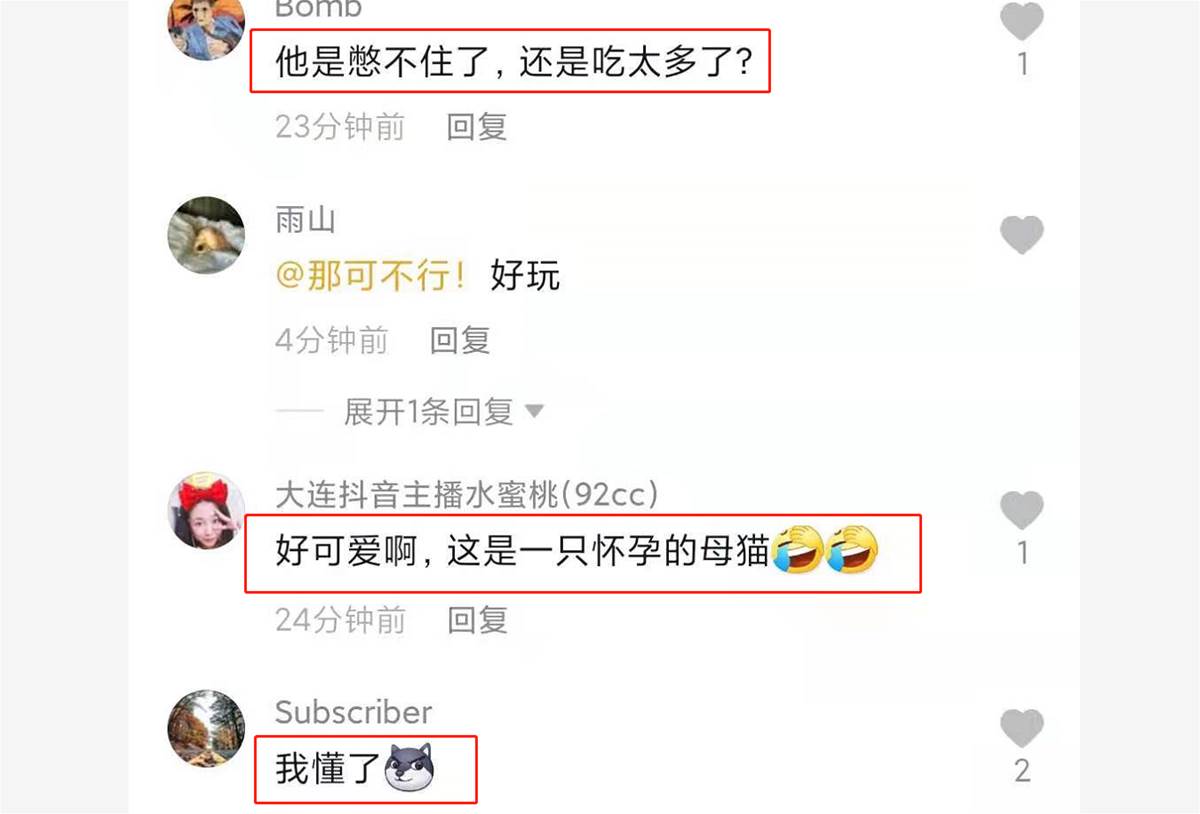Open 雨山's sleeping cat avatar
1200x814 pixels.
(x=206, y=235)
